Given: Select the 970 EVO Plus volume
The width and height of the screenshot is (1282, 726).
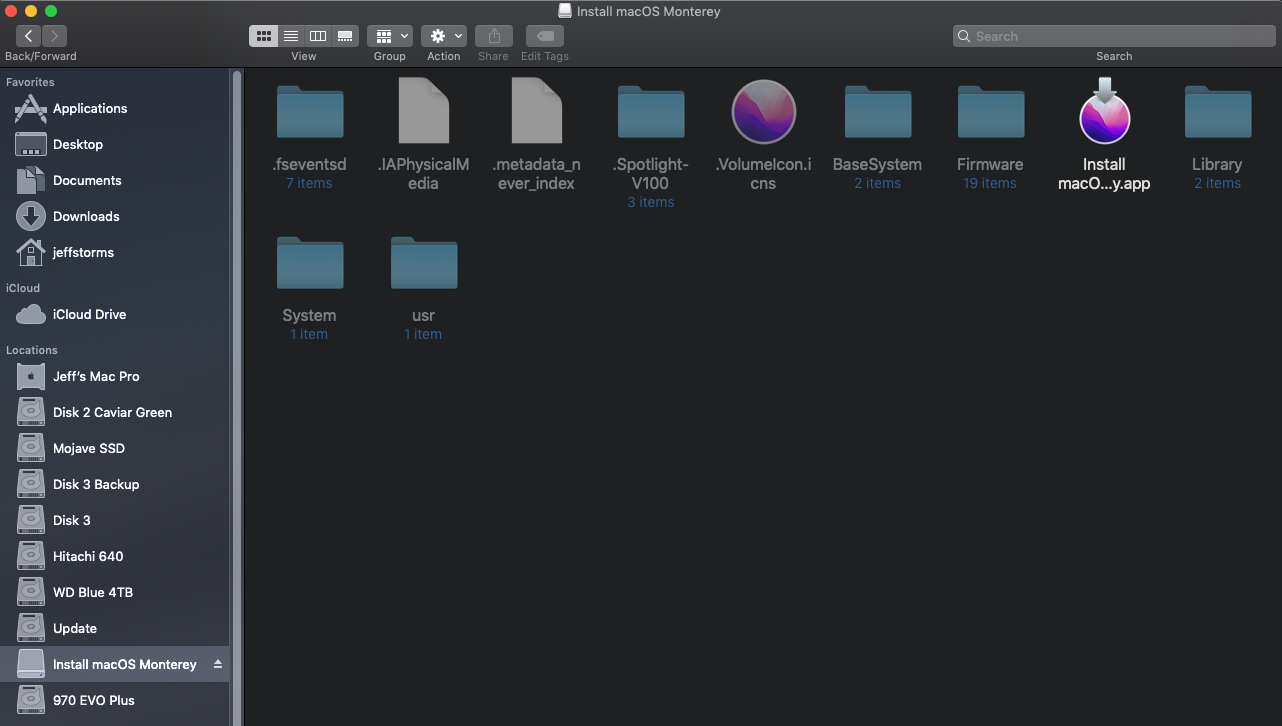Looking at the screenshot, I should coord(115,700).
